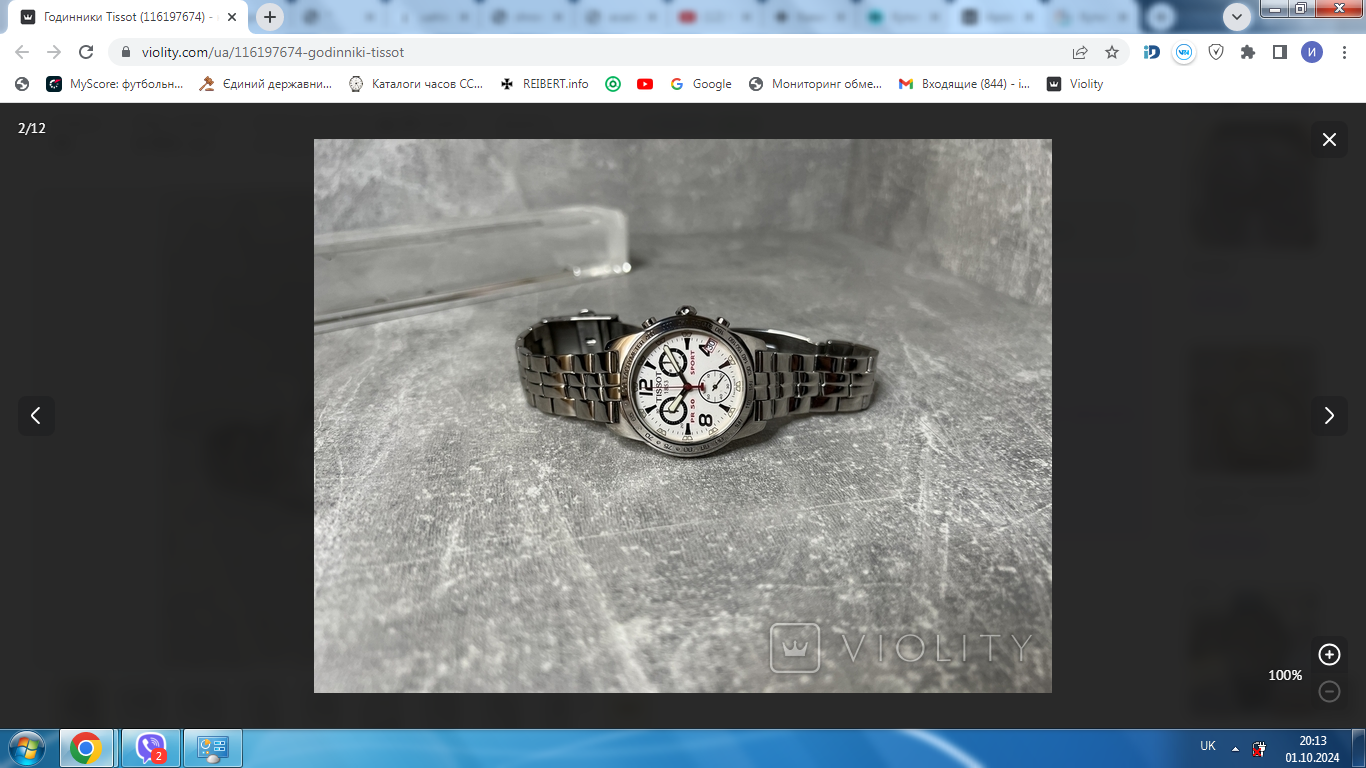Open the MyScore bookmark
Image resolution: width=1366 pixels, height=768 pixels.
pyautogui.click(x=115, y=84)
